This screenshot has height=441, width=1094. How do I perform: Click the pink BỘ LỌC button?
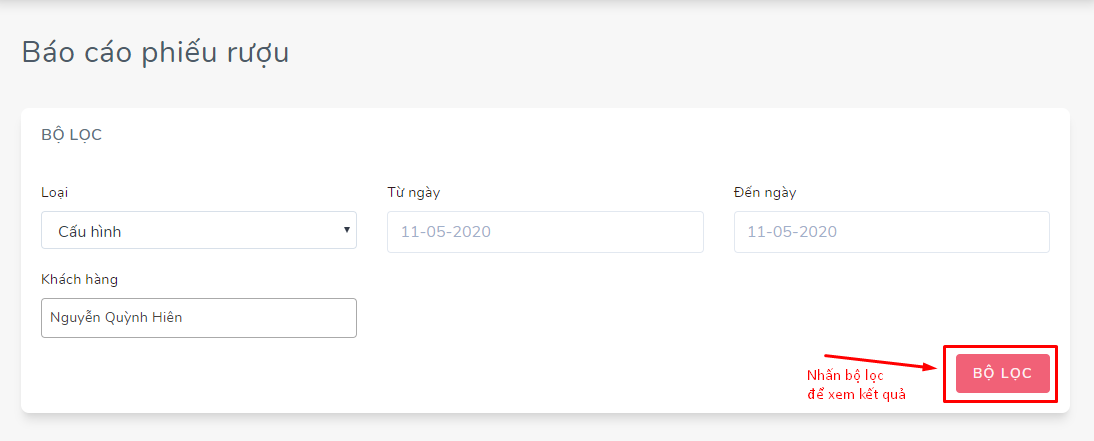click(x=1003, y=373)
